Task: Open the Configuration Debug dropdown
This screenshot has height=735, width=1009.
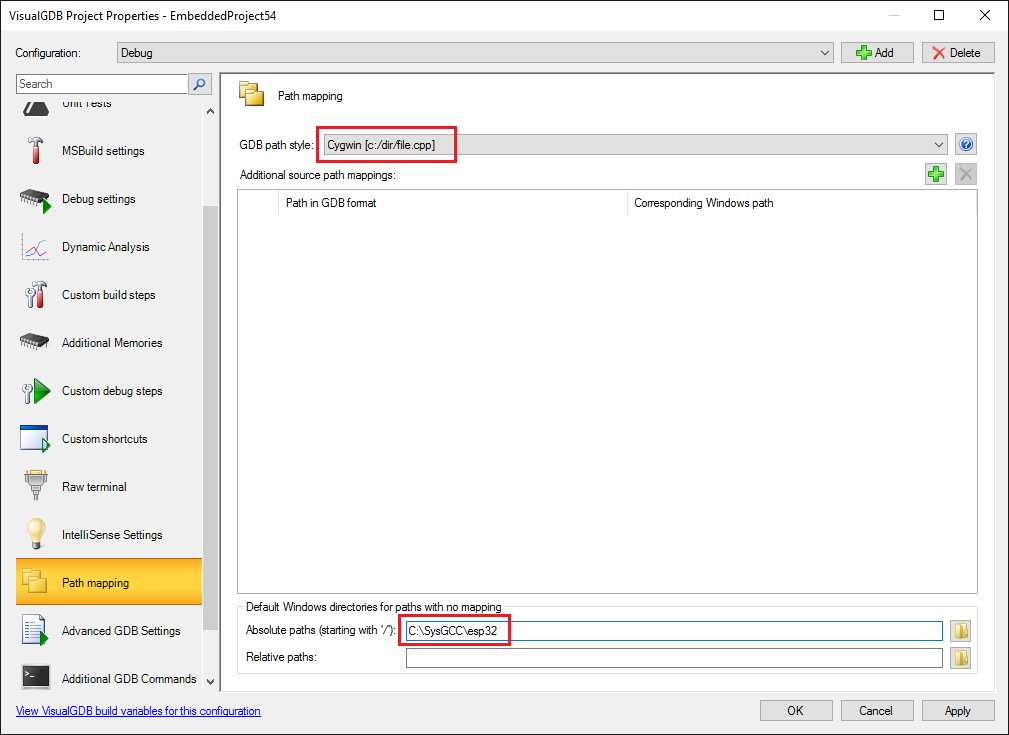Action: [475, 53]
